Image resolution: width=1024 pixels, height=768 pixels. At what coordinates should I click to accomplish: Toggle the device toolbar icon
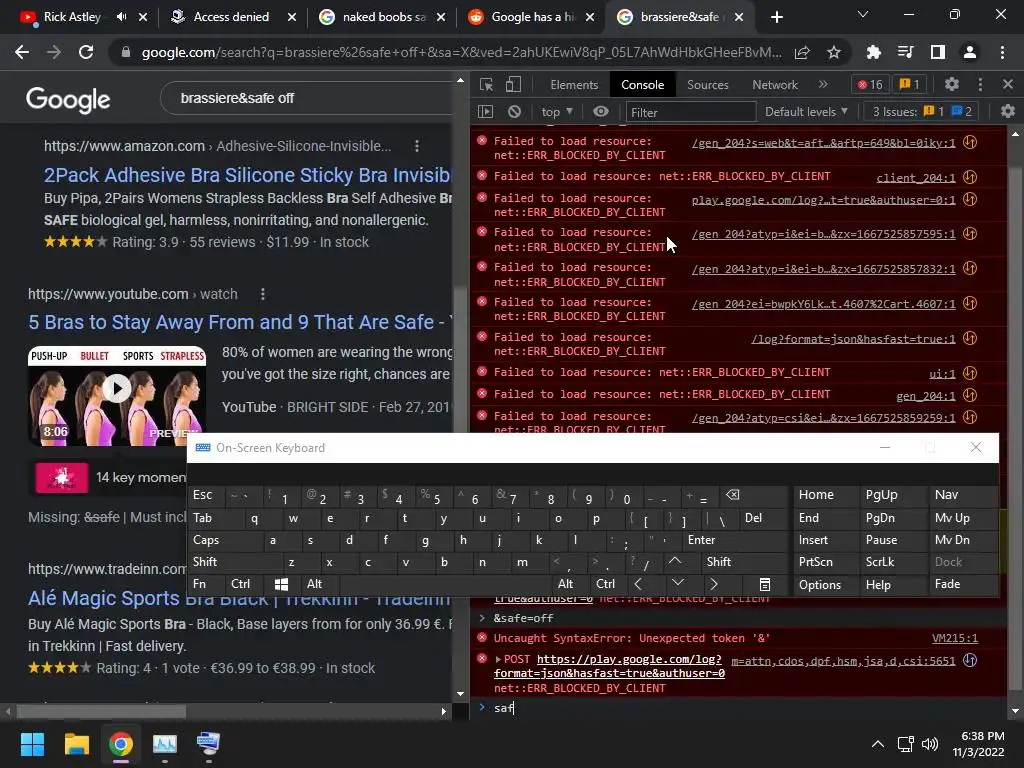pyautogui.click(x=513, y=84)
